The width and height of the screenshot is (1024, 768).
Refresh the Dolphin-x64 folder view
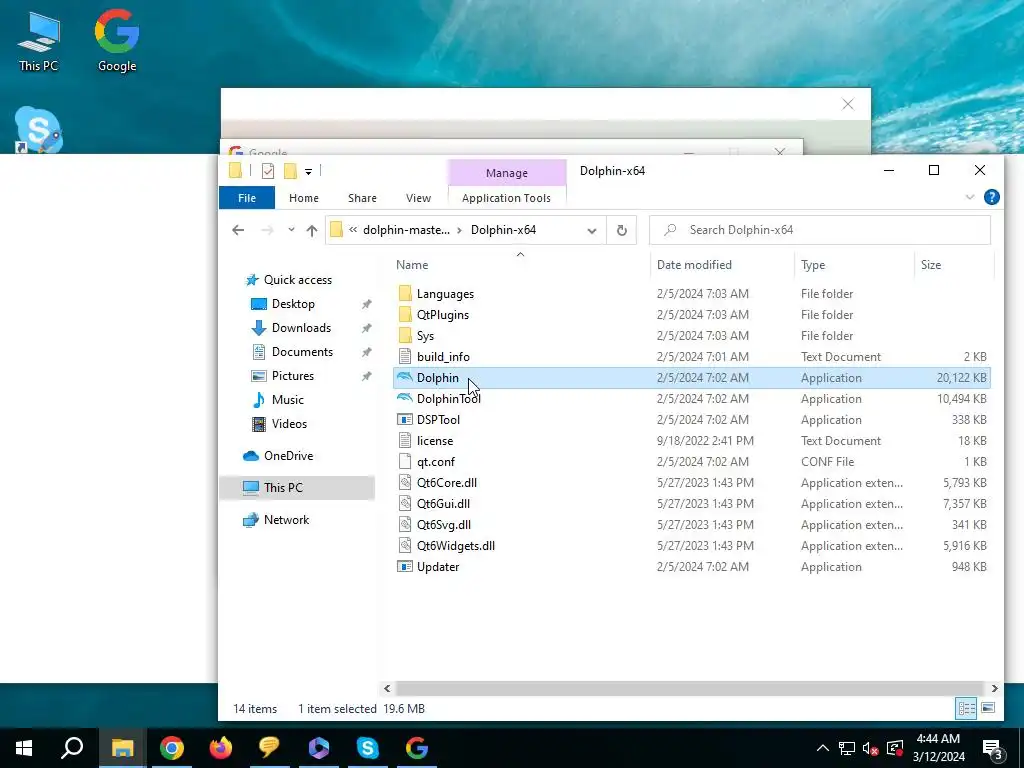coord(622,230)
